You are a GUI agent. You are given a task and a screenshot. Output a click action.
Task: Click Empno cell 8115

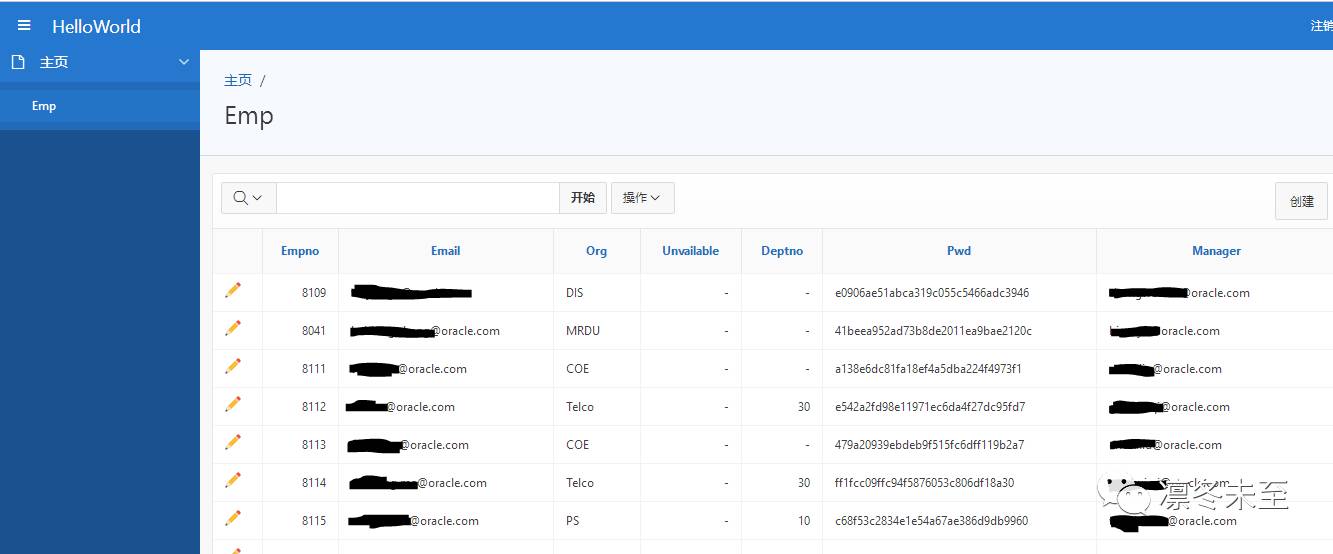(x=314, y=521)
